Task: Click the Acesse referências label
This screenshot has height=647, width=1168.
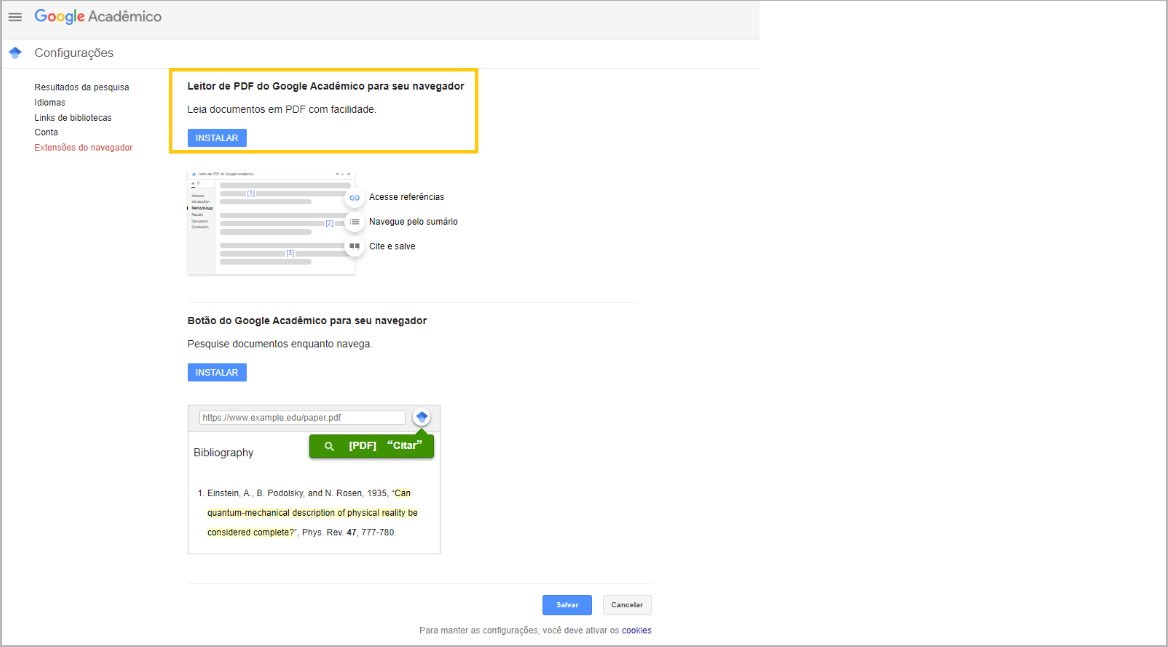Action: click(407, 197)
